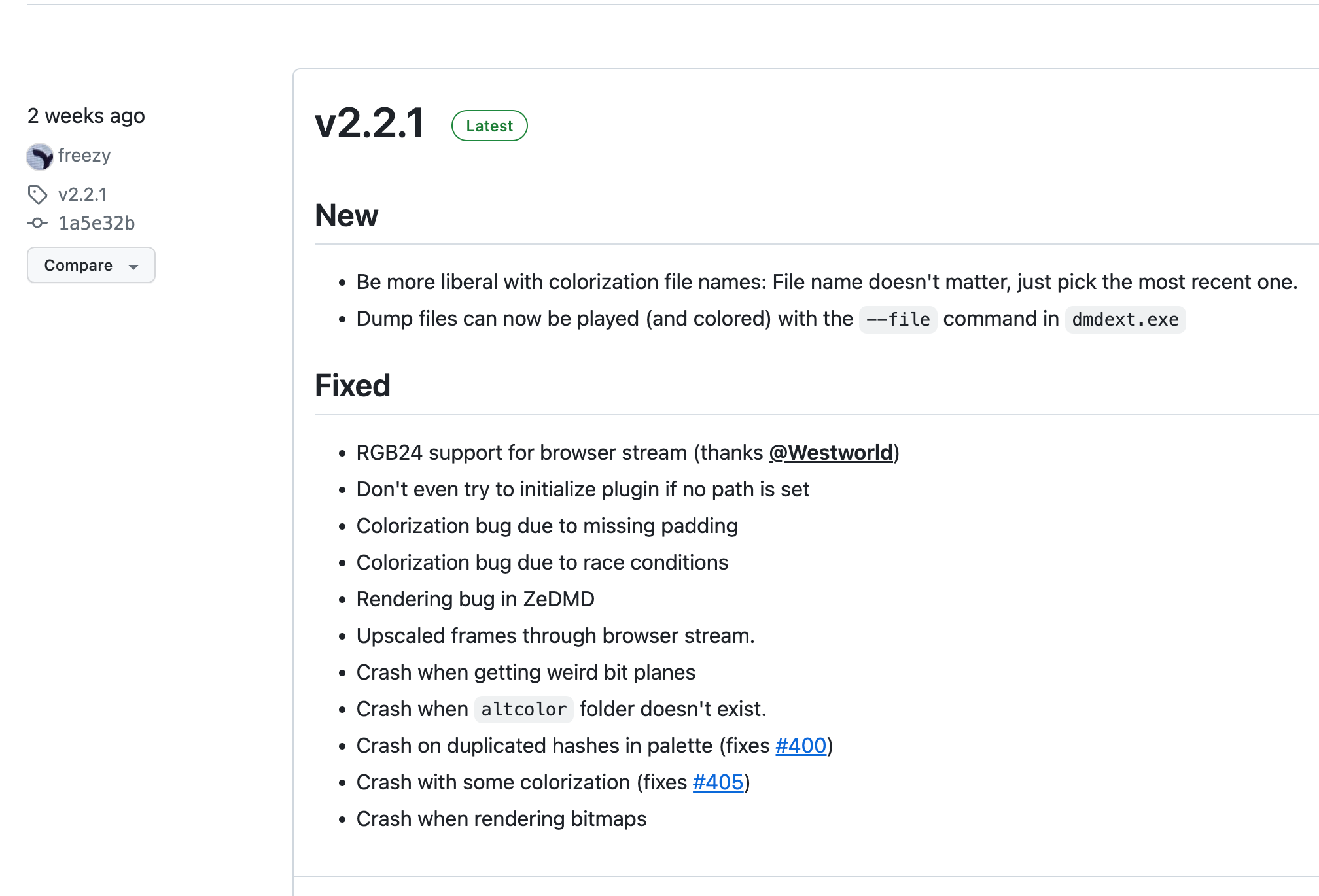The width and height of the screenshot is (1319, 896).
Task: Select the v2.2.1 tag label in sidebar
Action: coord(82,194)
